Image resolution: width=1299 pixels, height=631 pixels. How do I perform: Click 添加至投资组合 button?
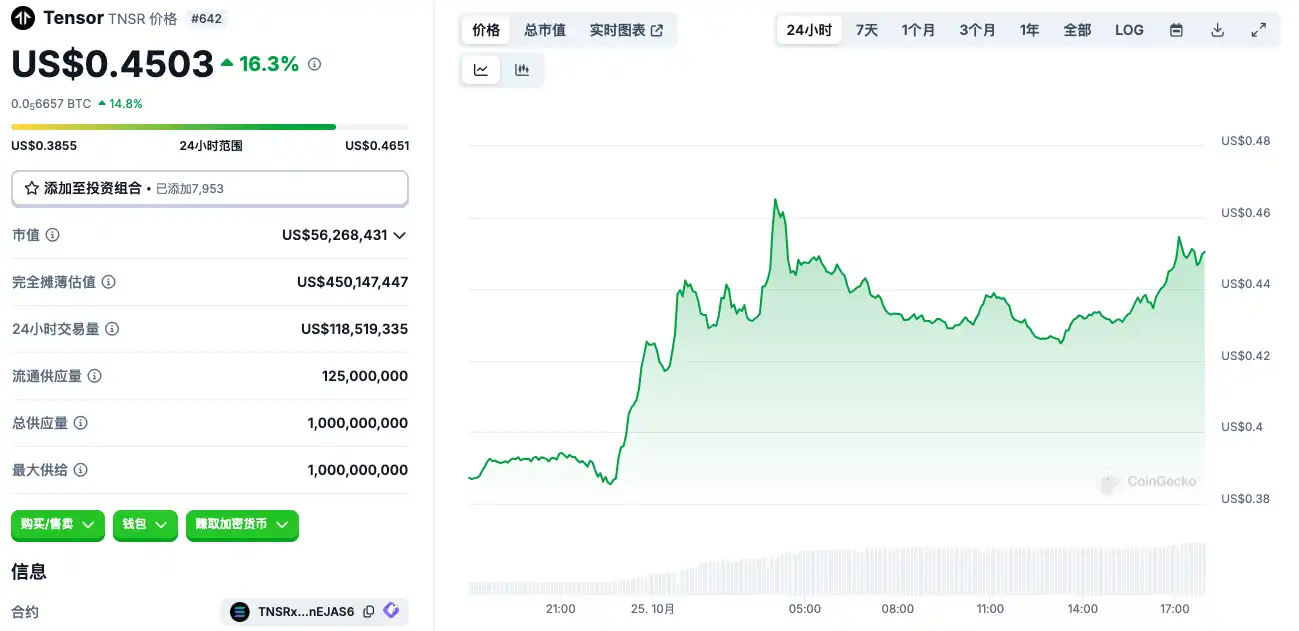pyautogui.click(x=210, y=188)
